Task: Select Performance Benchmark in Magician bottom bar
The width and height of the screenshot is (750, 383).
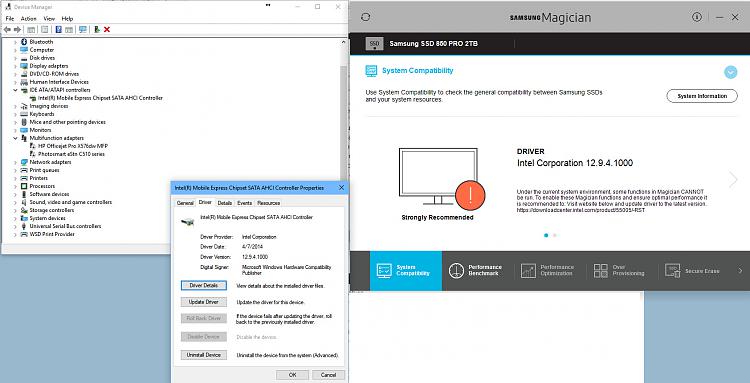Action: 476,271
